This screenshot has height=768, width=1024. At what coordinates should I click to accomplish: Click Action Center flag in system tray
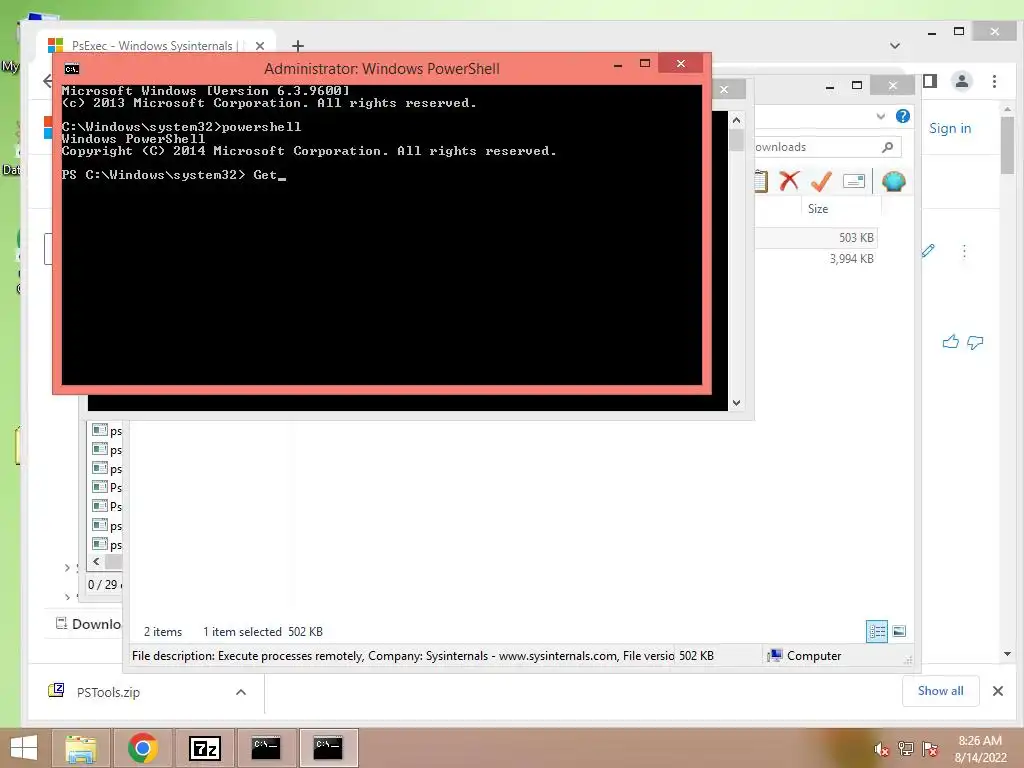(930, 749)
